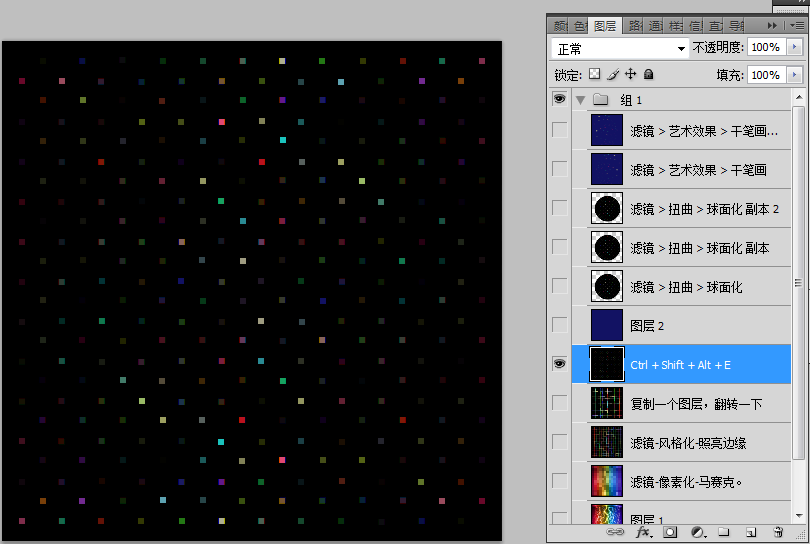Screen dimensions: 810x544
Task: Collapse the 组 1 group triangle
Action: 580,99
